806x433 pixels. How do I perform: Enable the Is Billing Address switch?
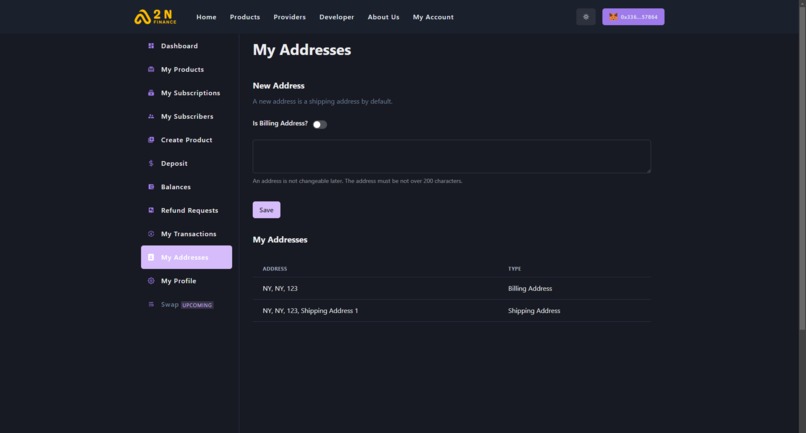coord(320,124)
